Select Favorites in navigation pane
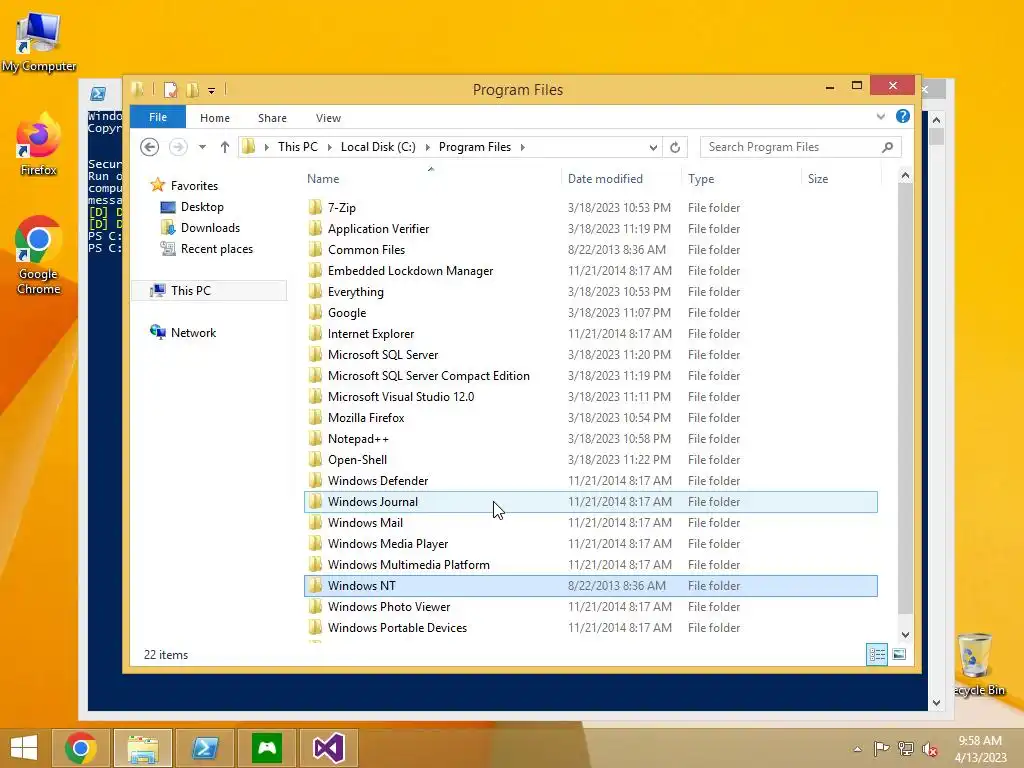1024x768 pixels. pos(194,185)
